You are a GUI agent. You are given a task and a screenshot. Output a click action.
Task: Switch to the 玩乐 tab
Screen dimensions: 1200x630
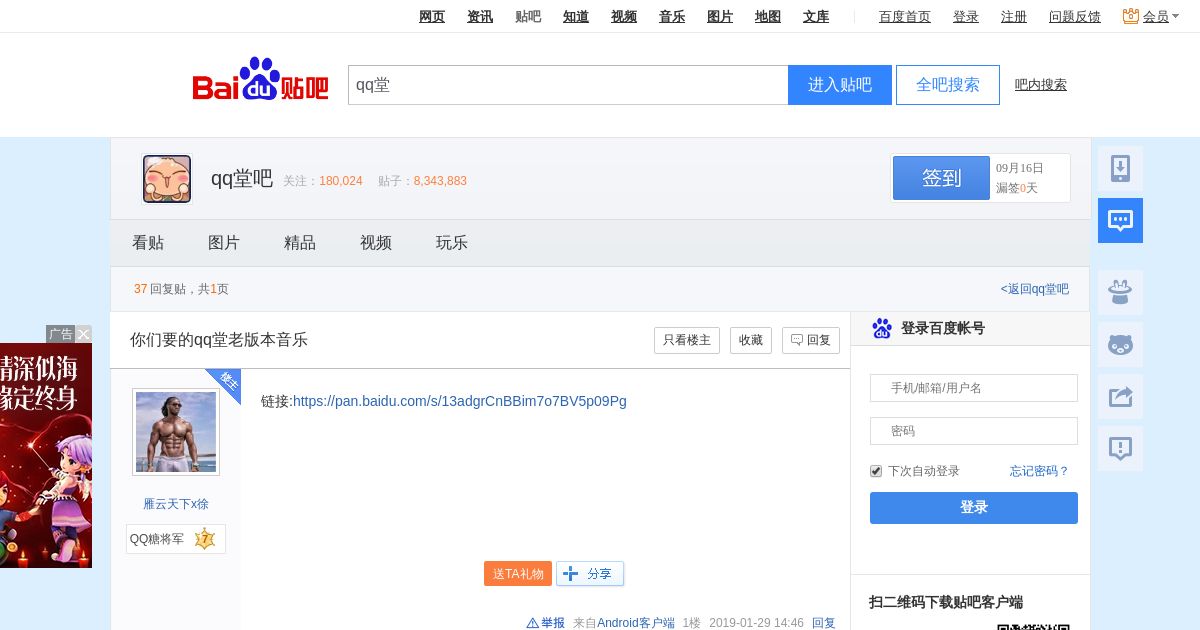click(x=452, y=243)
